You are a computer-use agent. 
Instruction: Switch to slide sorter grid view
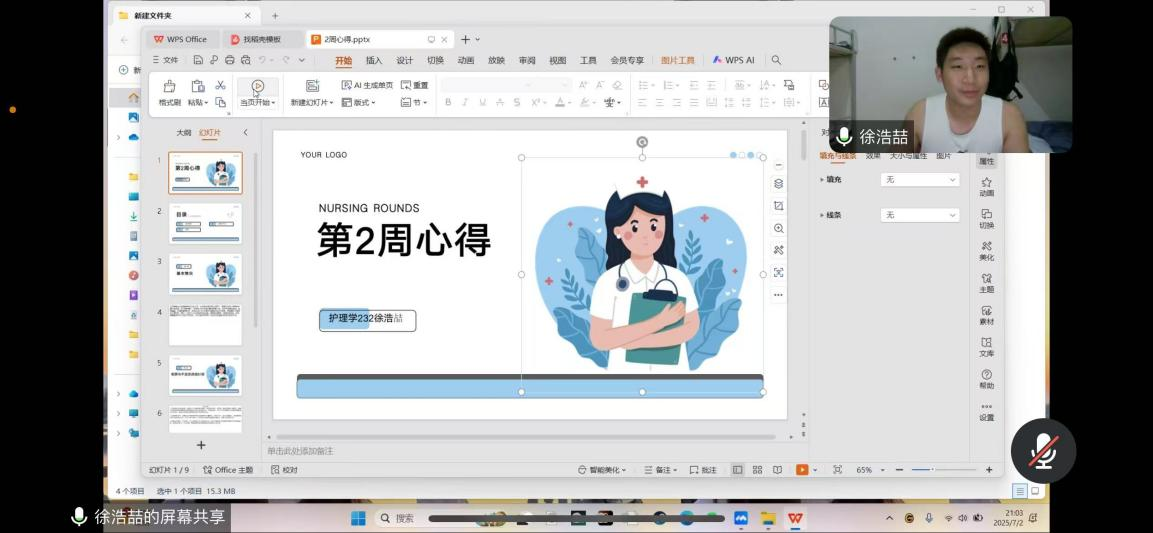pyautogui.click(x=757, y=470)
